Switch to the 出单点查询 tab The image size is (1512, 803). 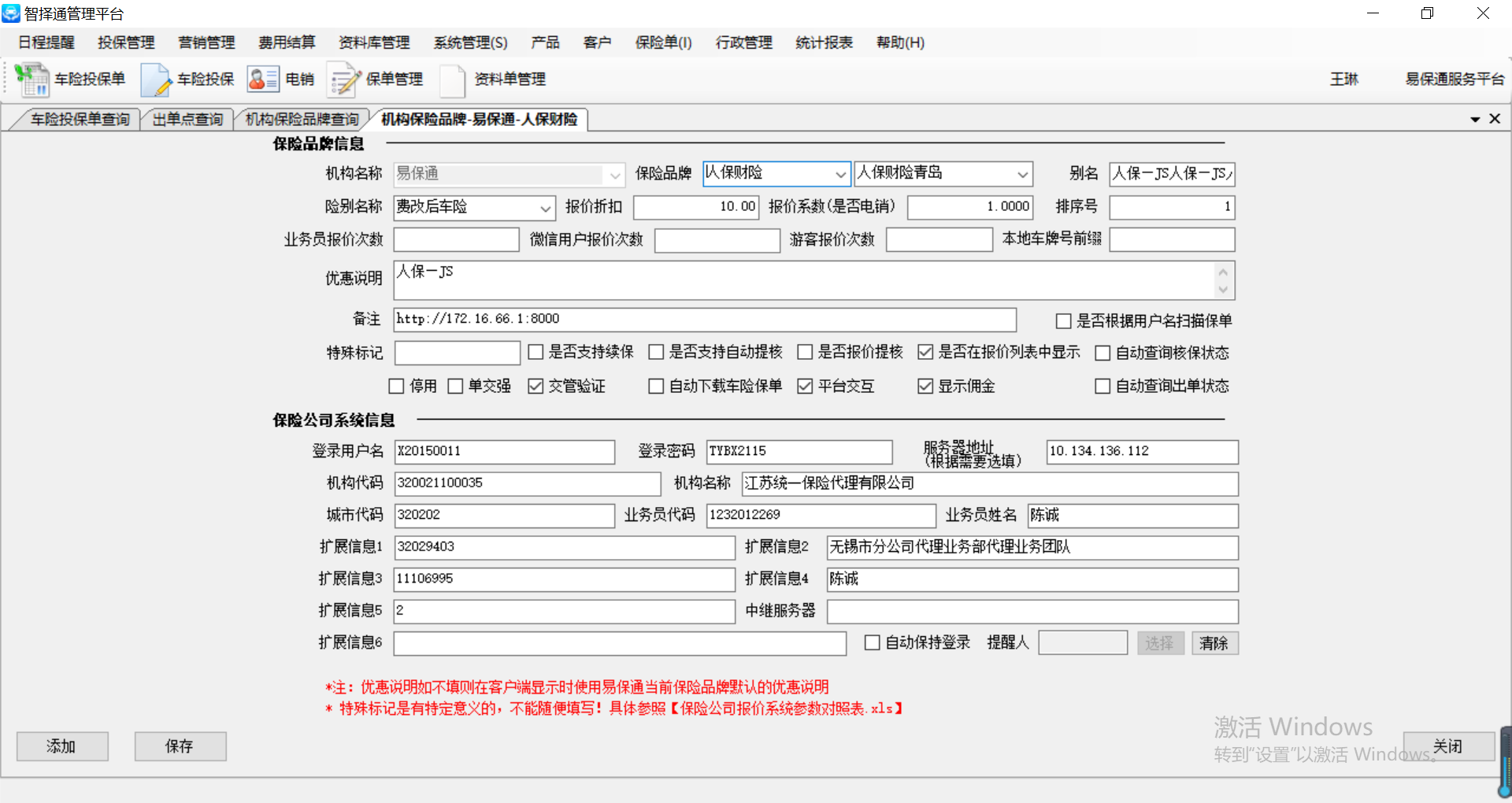tap(187, 120)
